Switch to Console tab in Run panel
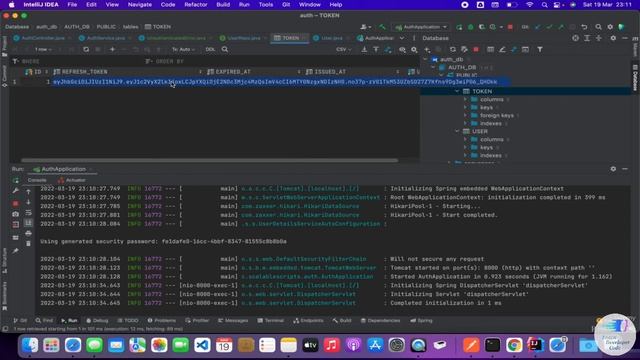This screenshot has width=640, height=360. (37, 180)
